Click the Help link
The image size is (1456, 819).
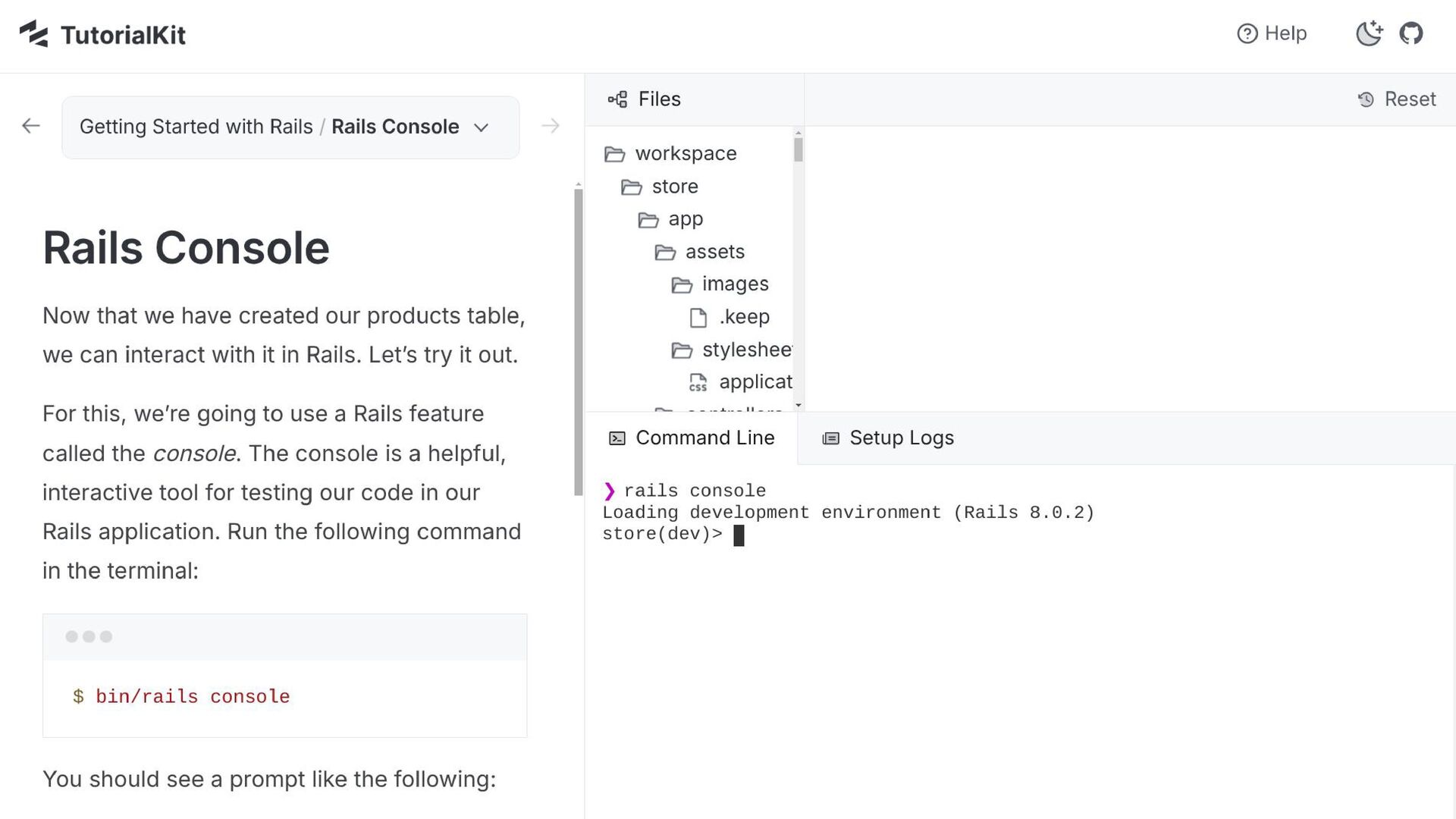[x=1285, y=33]
